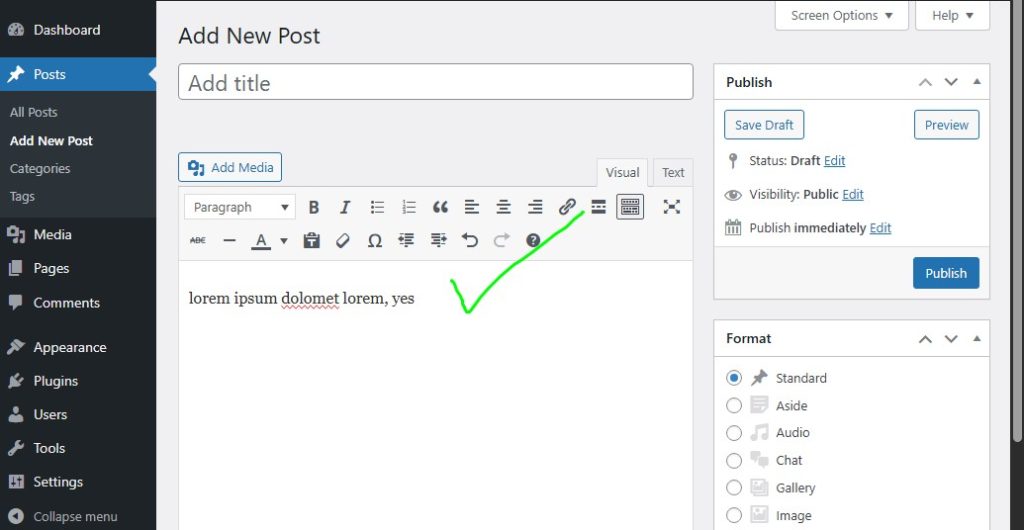Edit the Visibility setting
This screenshot has height=530, width=1024.
pos(853,195)
